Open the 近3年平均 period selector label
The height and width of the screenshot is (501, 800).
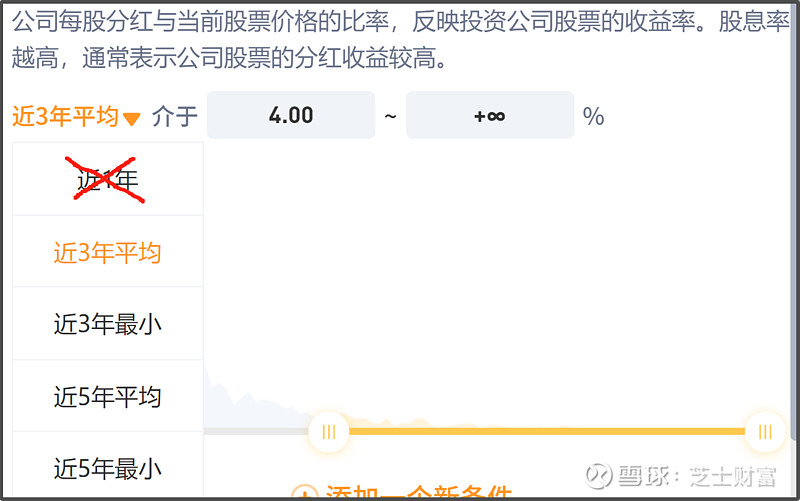click(x=65, y=116)
